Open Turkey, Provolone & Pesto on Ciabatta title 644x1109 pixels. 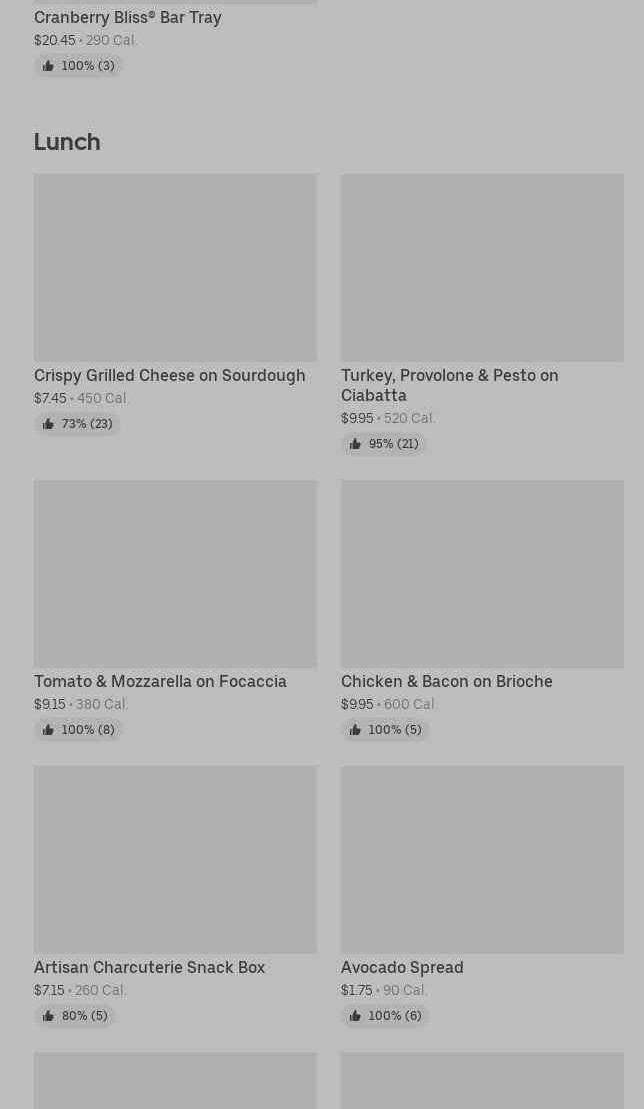pos(450,385)
